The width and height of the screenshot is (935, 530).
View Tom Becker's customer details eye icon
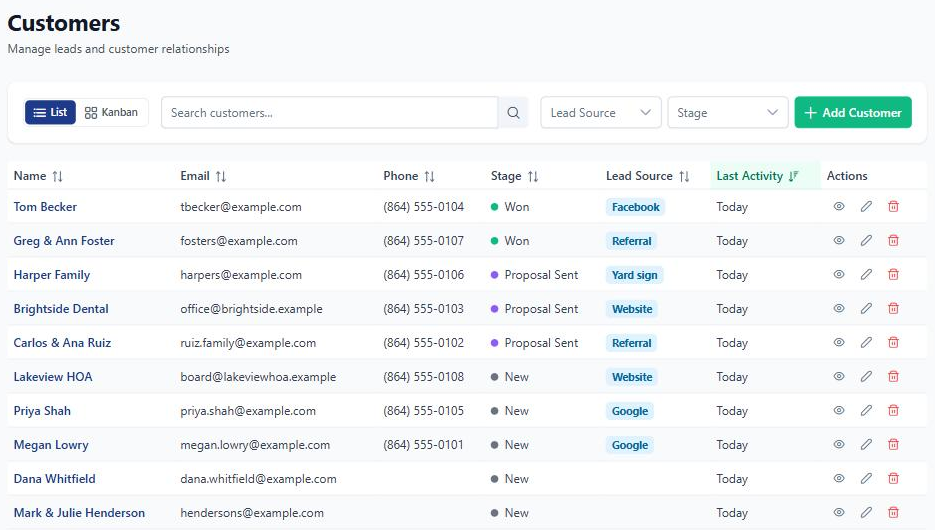pos(839,206)
